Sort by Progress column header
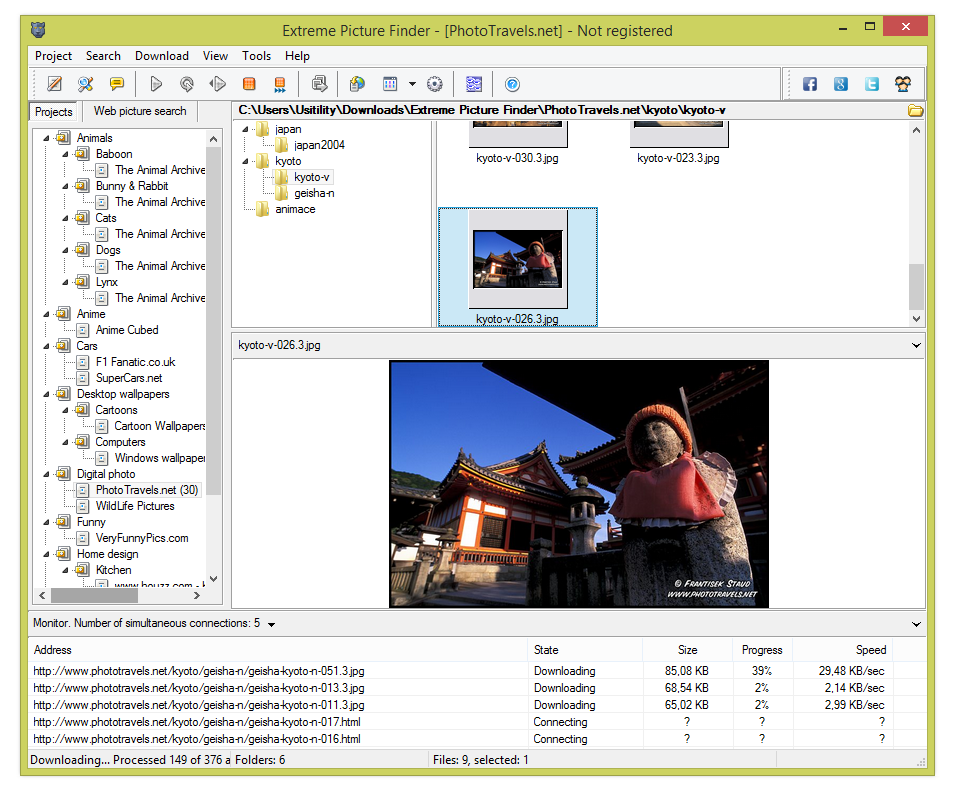Image resolution: width=955 pixels, height=796 pixels. pos(762,650)
